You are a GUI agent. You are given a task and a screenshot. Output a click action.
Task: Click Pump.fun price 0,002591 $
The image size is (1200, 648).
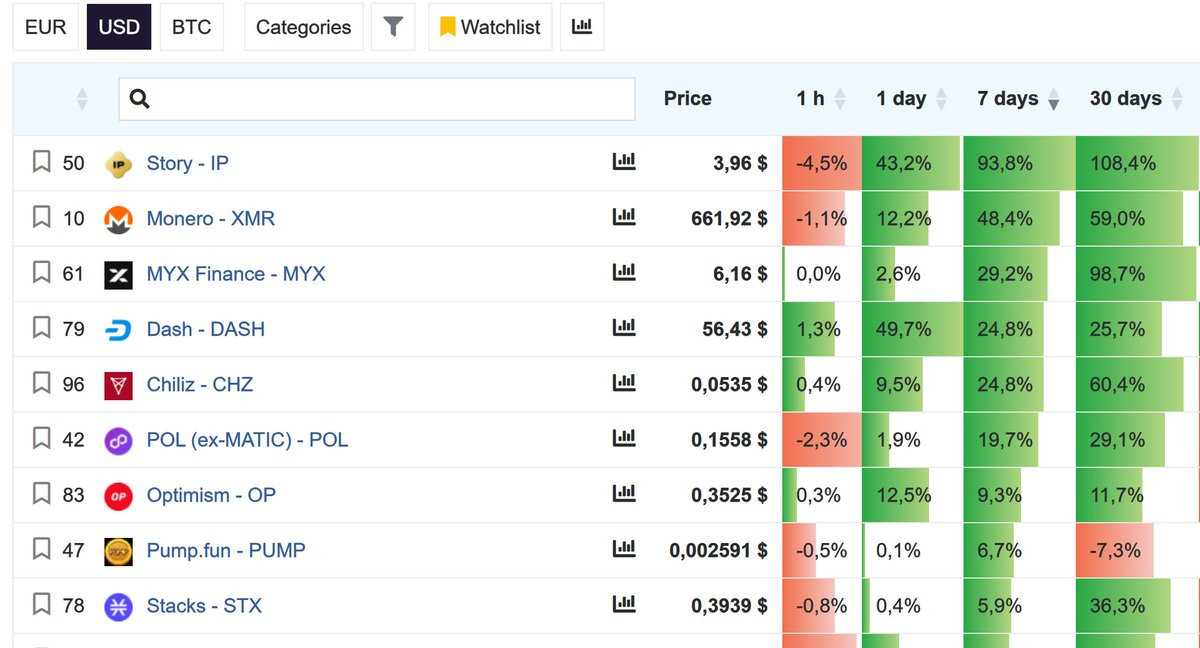coord(718,550)
